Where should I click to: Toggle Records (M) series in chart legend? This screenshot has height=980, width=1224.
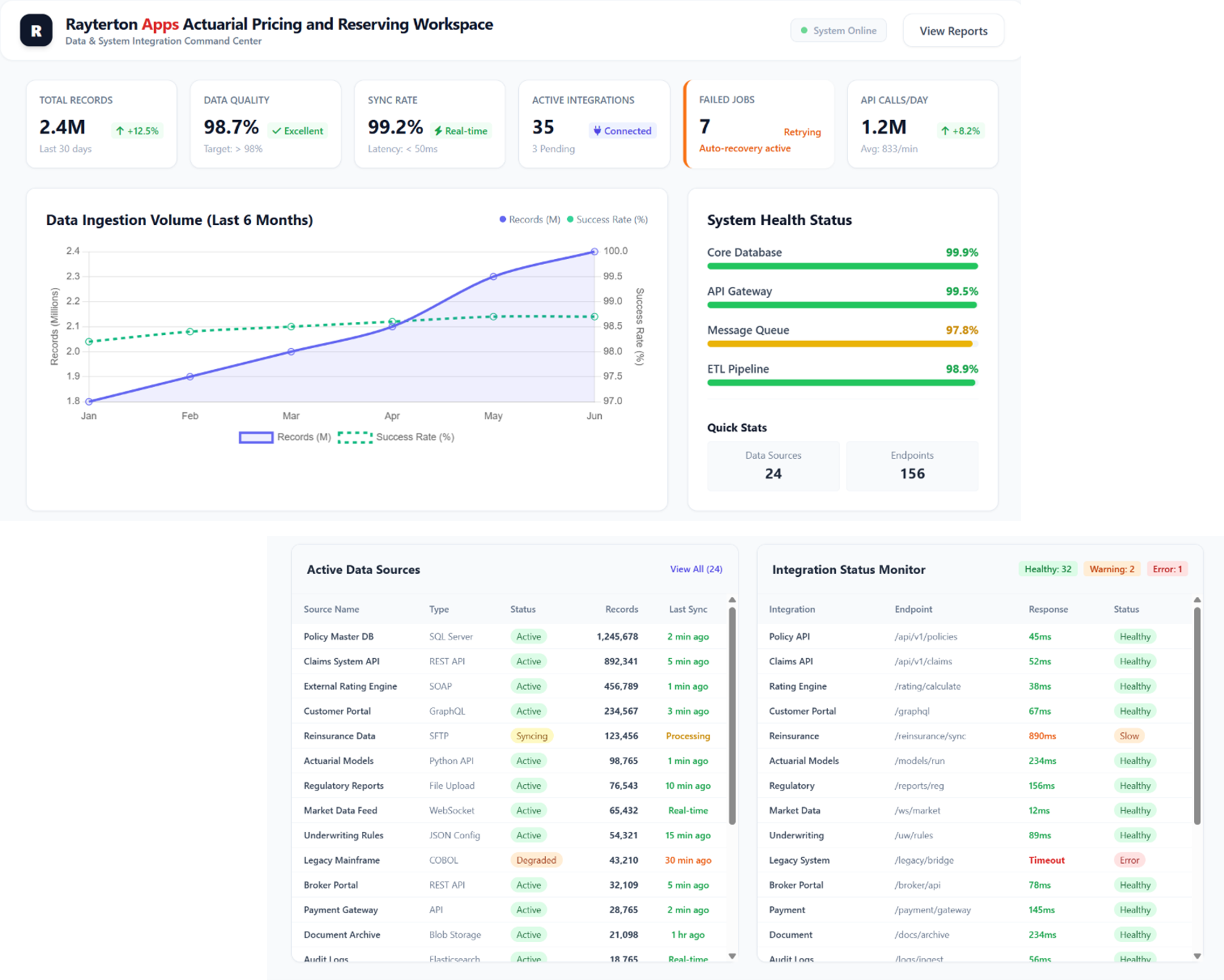pos(284,438)
